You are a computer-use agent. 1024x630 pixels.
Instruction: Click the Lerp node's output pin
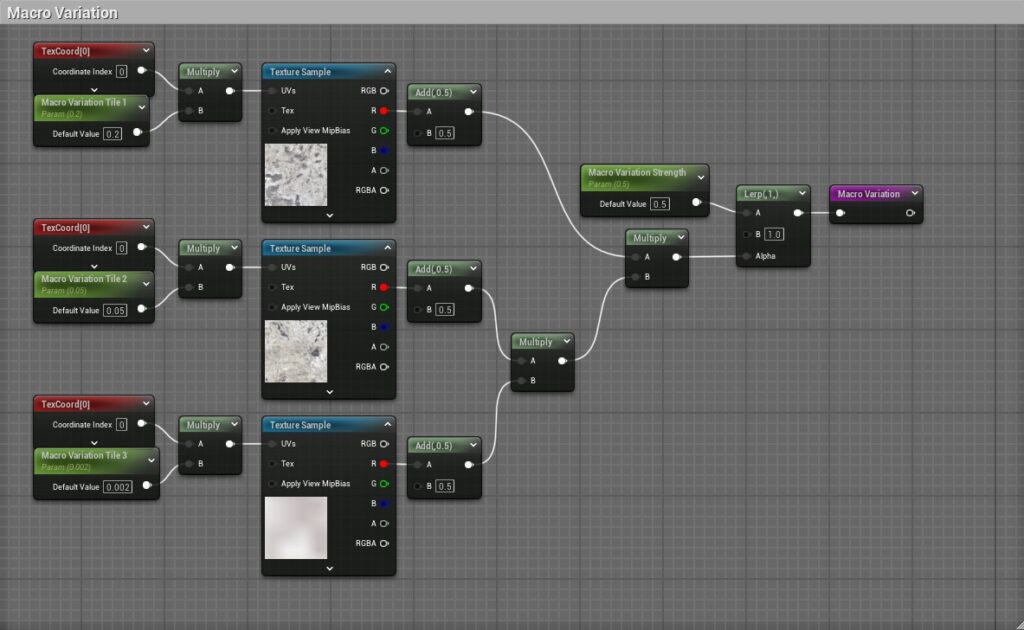[x=798, y=213]
